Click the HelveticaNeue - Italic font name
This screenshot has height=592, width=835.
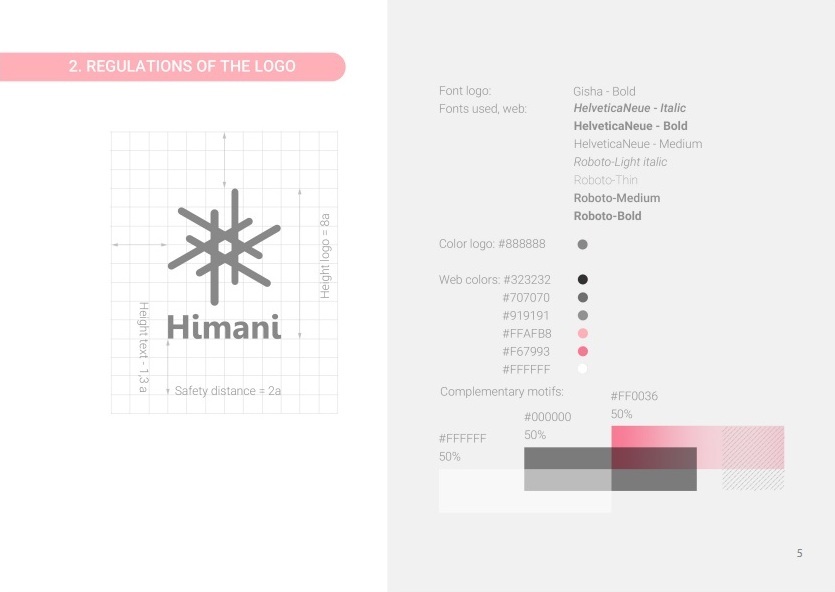pos(629,108)
